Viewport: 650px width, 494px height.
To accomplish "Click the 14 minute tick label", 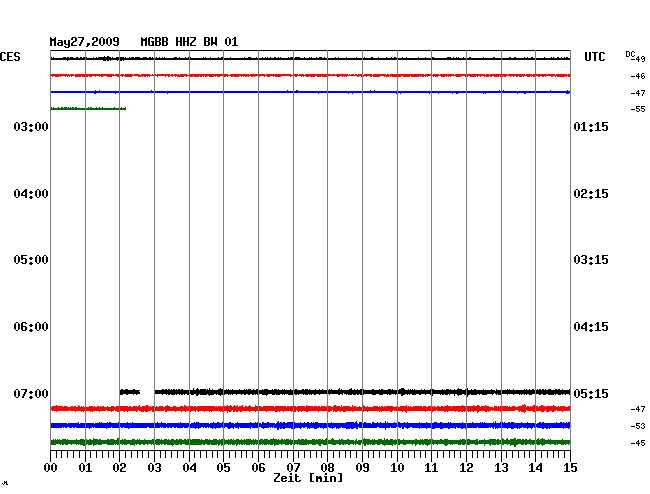I will [536, 468].
